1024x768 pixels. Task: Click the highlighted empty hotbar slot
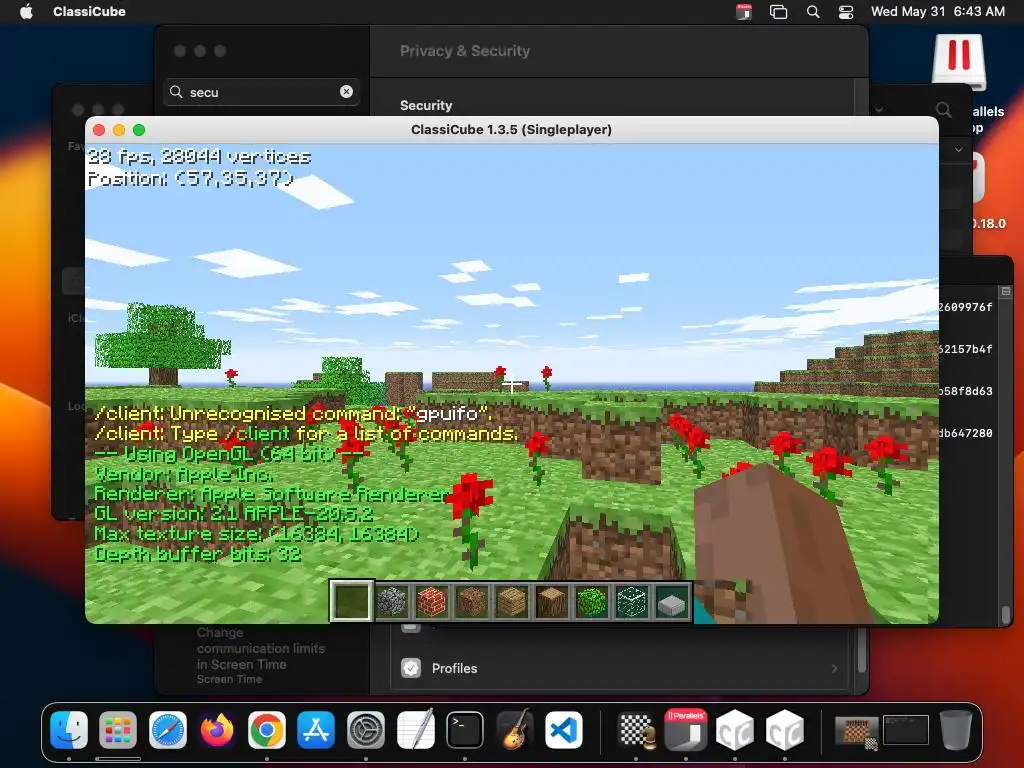351,601
